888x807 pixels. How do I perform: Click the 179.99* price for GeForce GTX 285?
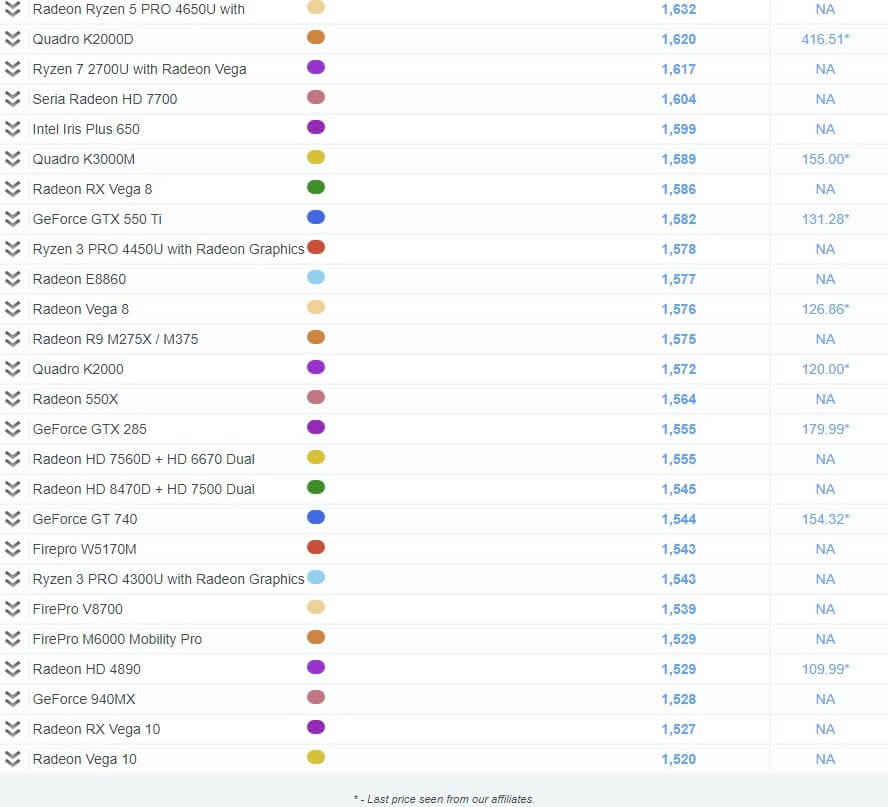coord(825,429)
